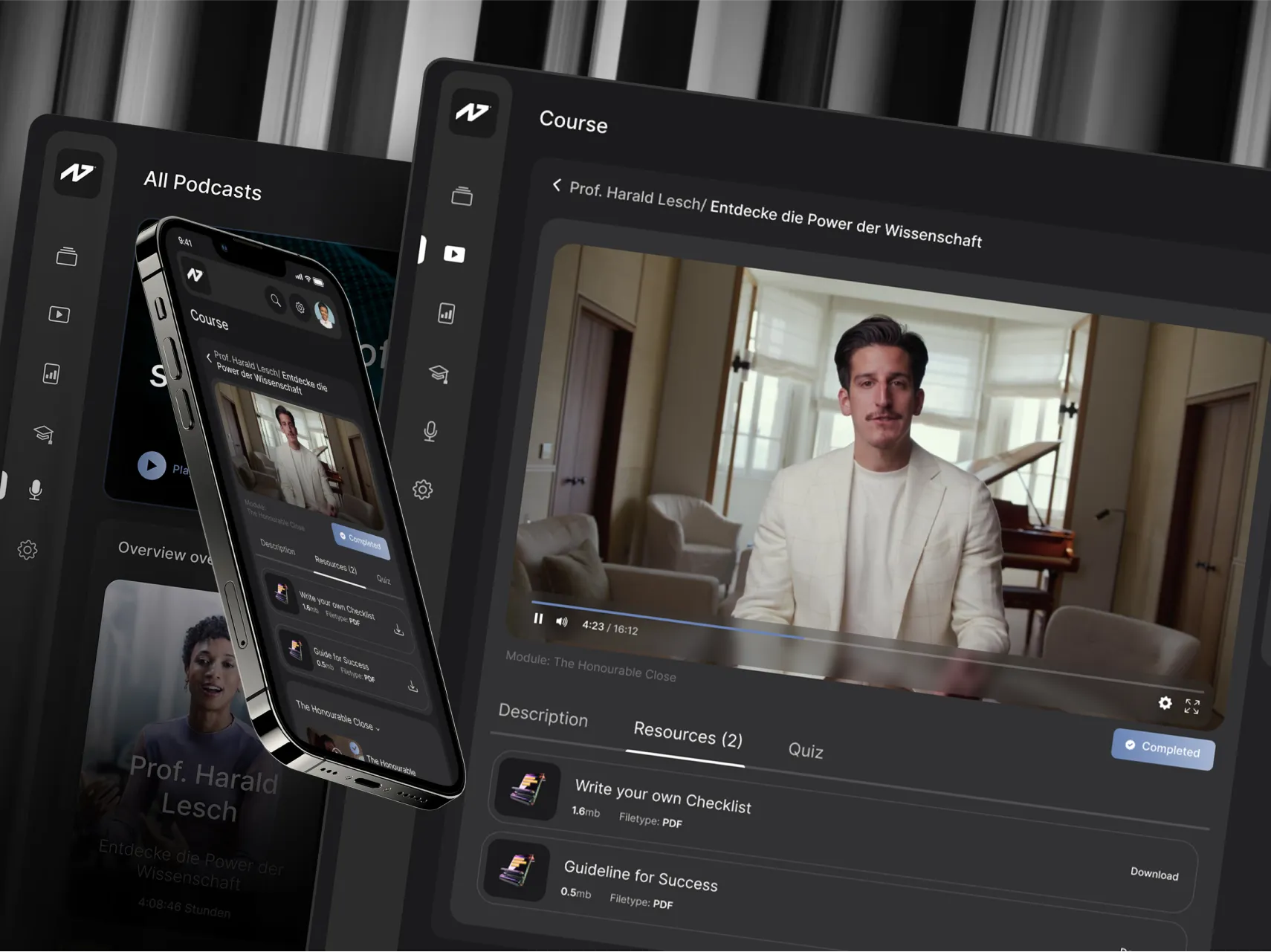Click the All Podcasts heading

tap(202, 185)
